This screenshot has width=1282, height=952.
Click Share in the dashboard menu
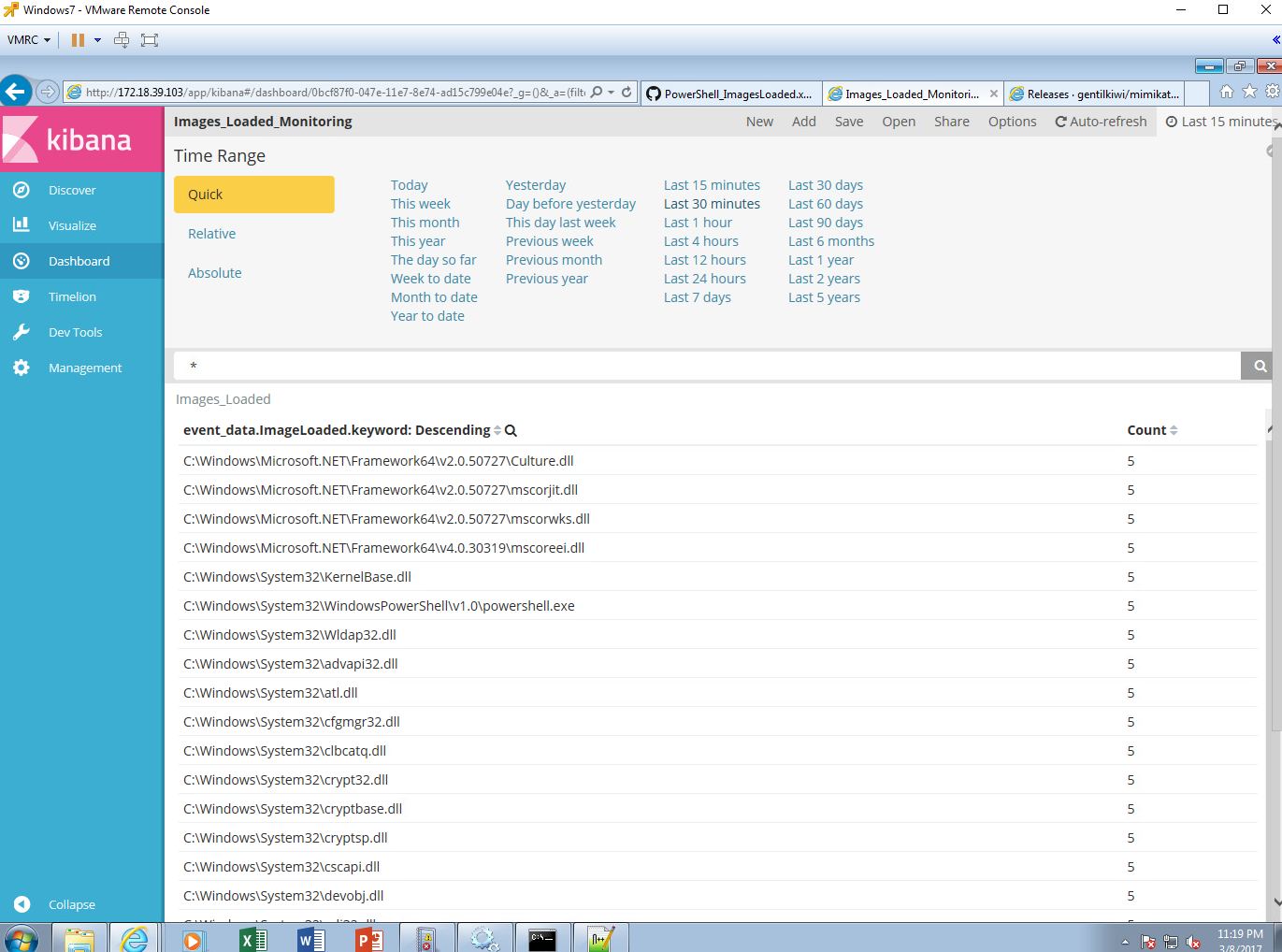[952, 122]
